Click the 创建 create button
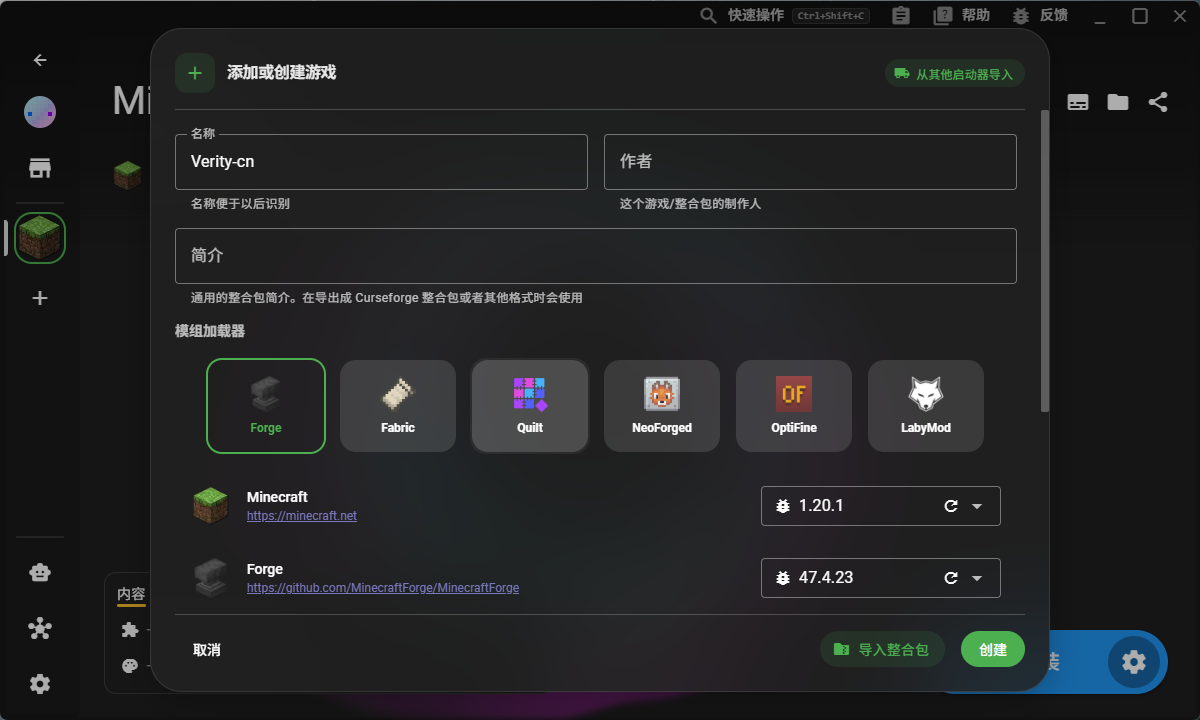This screenshot has height=720, width=1200. point(993,649)
